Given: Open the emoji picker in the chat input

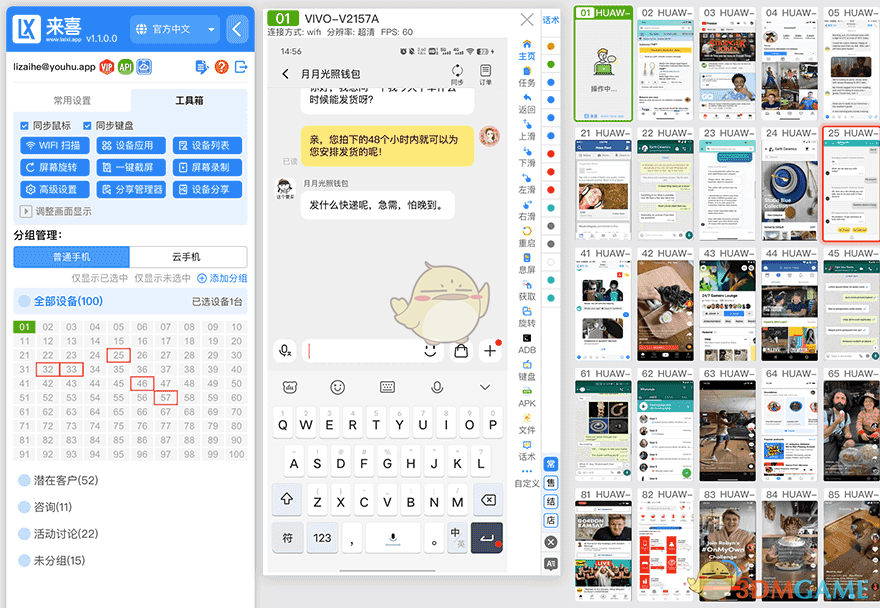Looking at the screenshot, I should coord(430,352).
